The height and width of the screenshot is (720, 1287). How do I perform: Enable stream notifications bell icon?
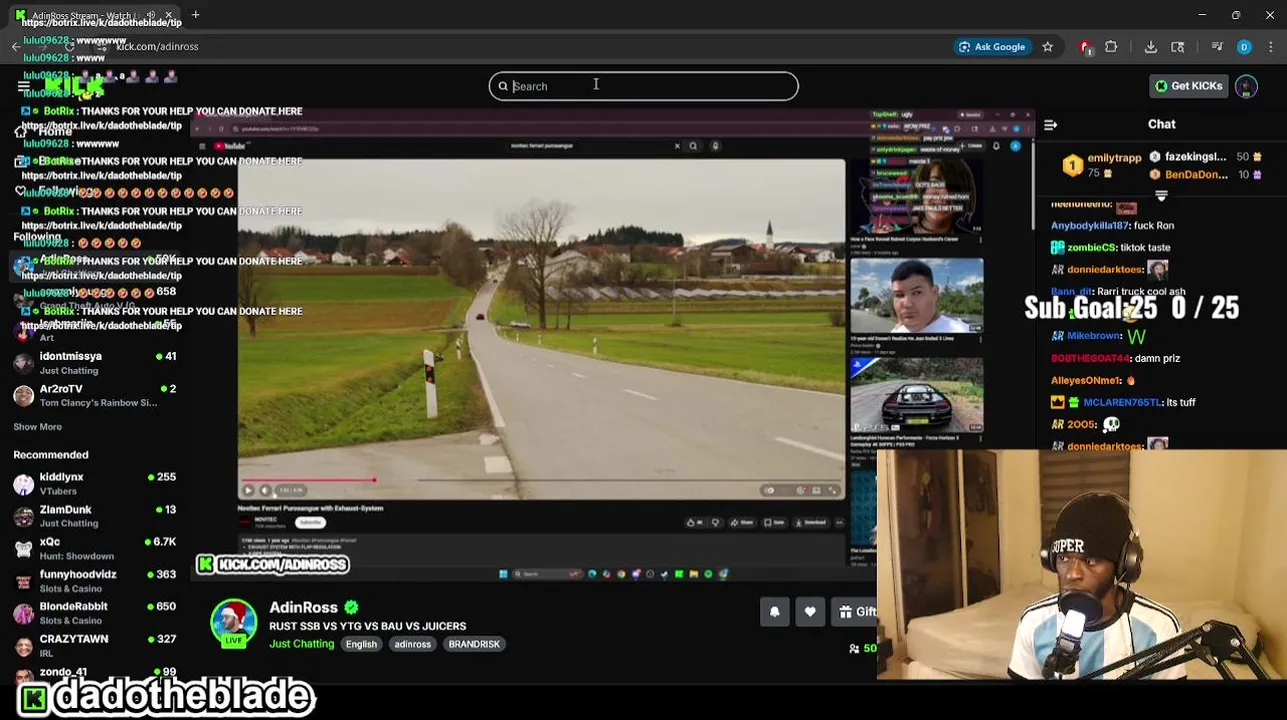click(x=774, y=611)
